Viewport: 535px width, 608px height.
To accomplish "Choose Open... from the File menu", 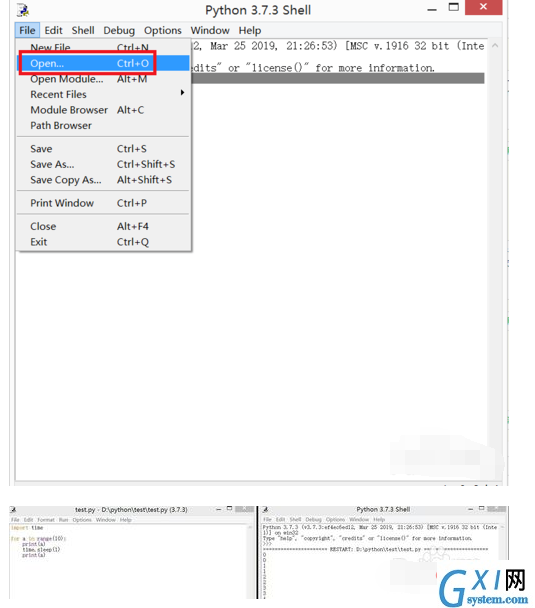I will point(104,63).
